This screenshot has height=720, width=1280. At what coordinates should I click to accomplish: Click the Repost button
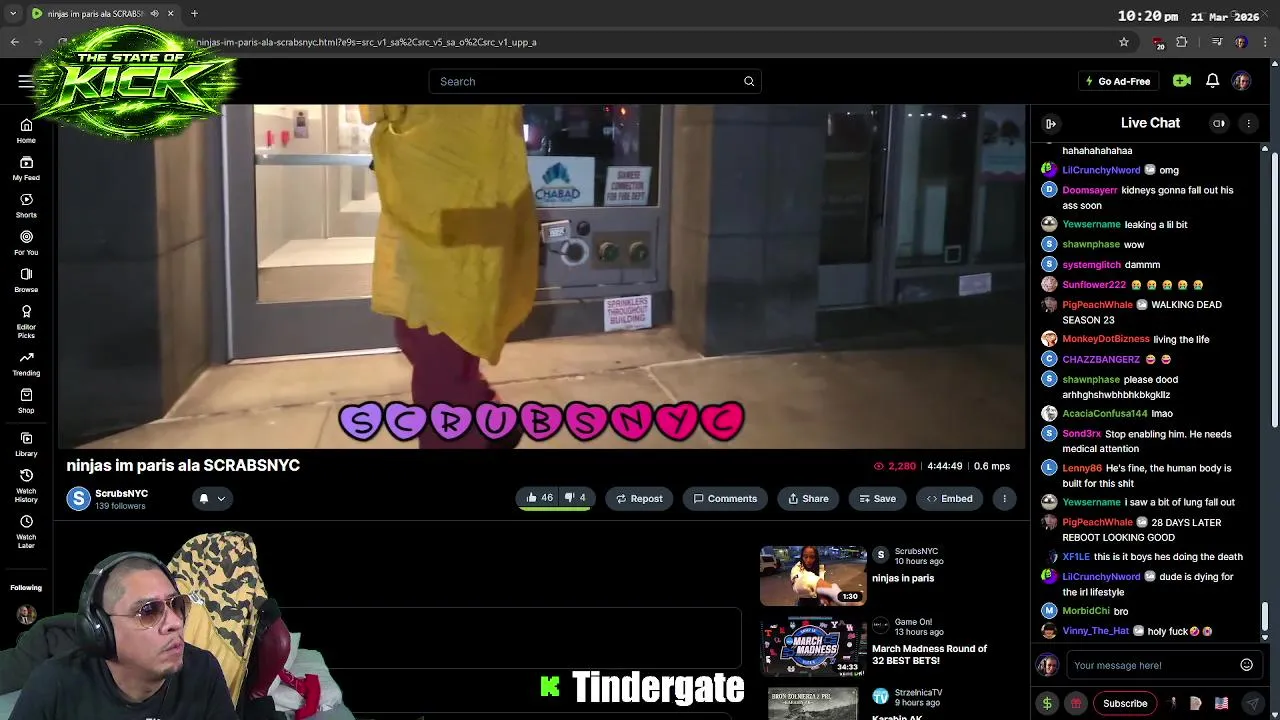pyautogui.click(x=639, y=498)
